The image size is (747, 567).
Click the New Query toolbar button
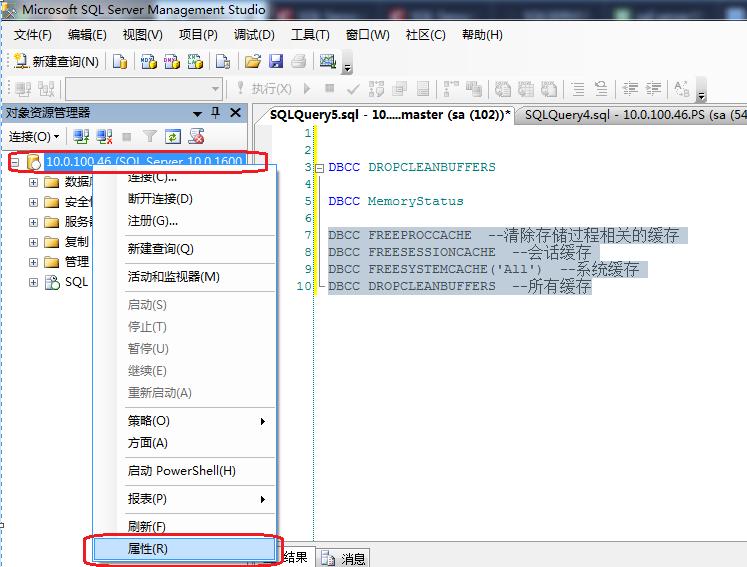click(56, 61)
